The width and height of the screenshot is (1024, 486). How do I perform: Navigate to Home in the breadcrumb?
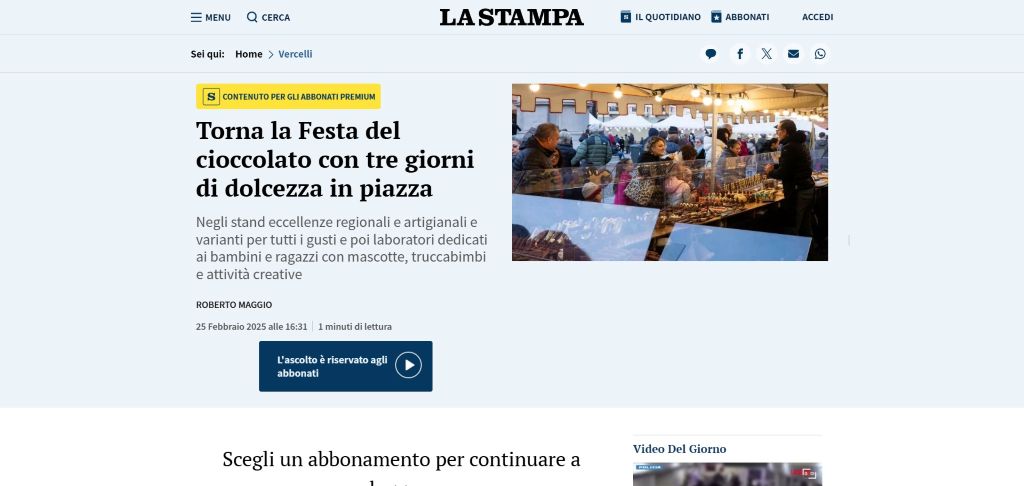coord(249,54)
